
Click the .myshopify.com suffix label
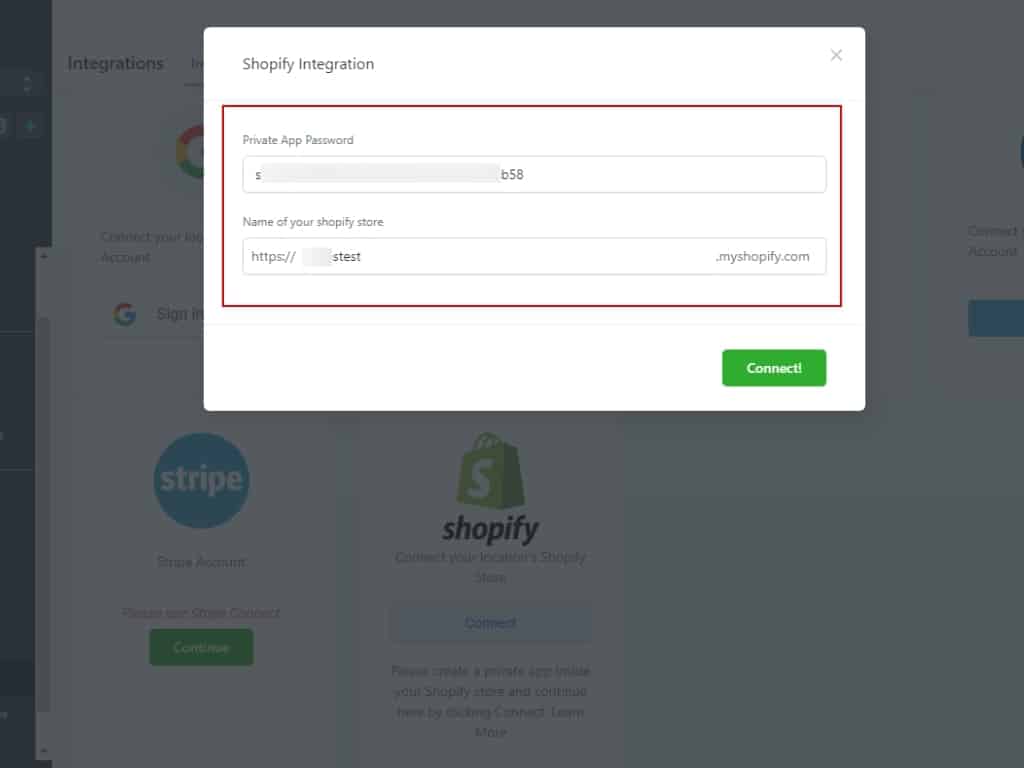point(762,256)
